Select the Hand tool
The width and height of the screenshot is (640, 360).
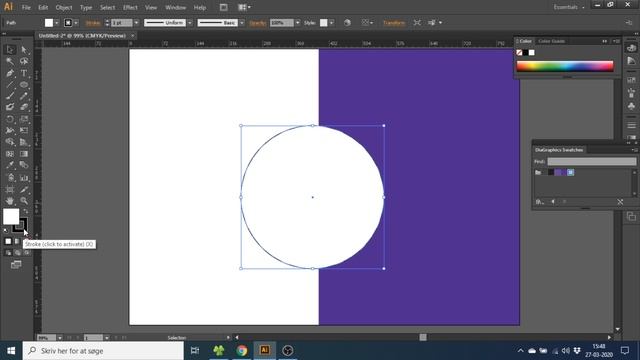[x=10, y=201]
